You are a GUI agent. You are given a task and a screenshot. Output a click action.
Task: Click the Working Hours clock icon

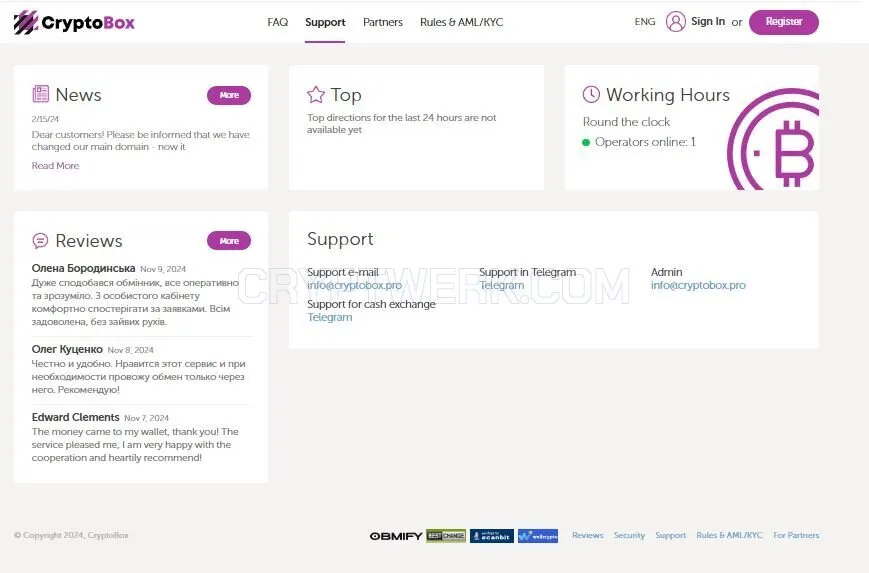click(x=591, y=94)
